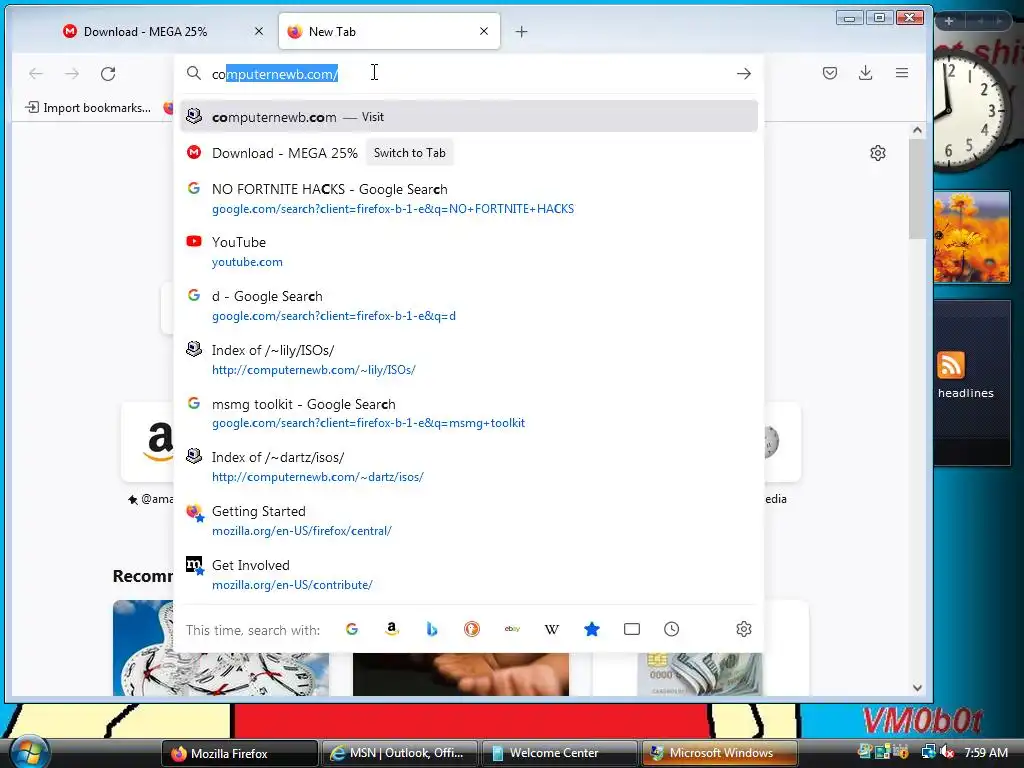Search this time with DuckDuckGo icon

[x=472, y=630]
